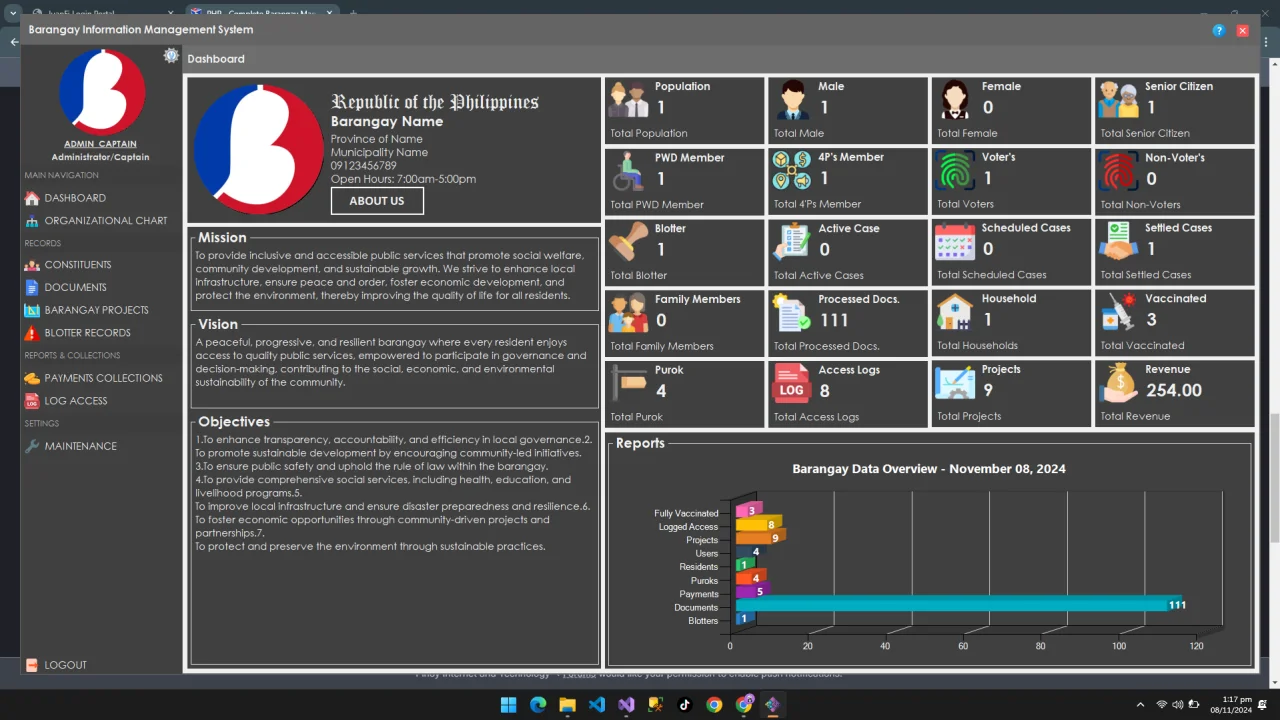Click the pink Fully Vaccinated chart bar
Viewport: 1280px width, 720px height.
click(x=748, y=510)
